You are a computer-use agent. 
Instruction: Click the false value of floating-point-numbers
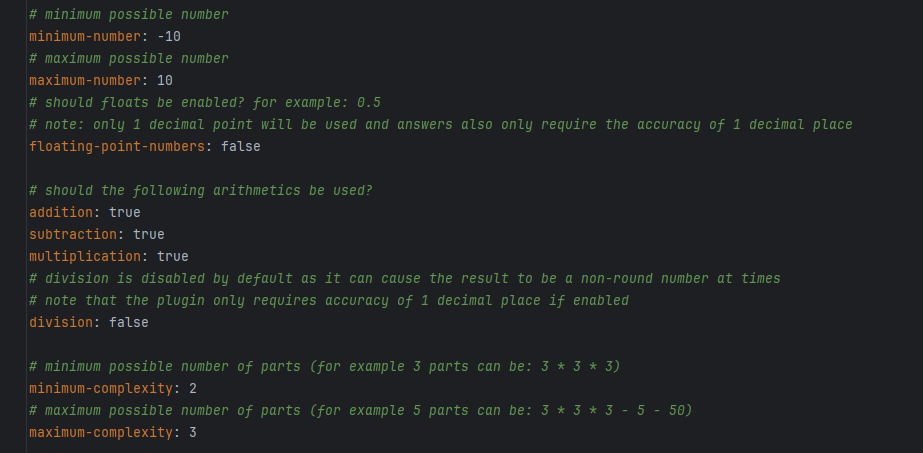241,146
